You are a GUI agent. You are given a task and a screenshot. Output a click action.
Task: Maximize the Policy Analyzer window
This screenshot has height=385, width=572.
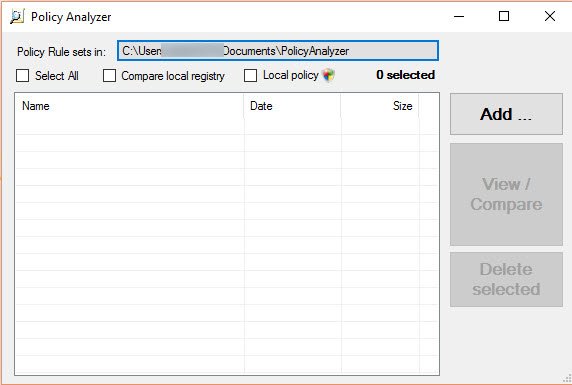point(504,16)
